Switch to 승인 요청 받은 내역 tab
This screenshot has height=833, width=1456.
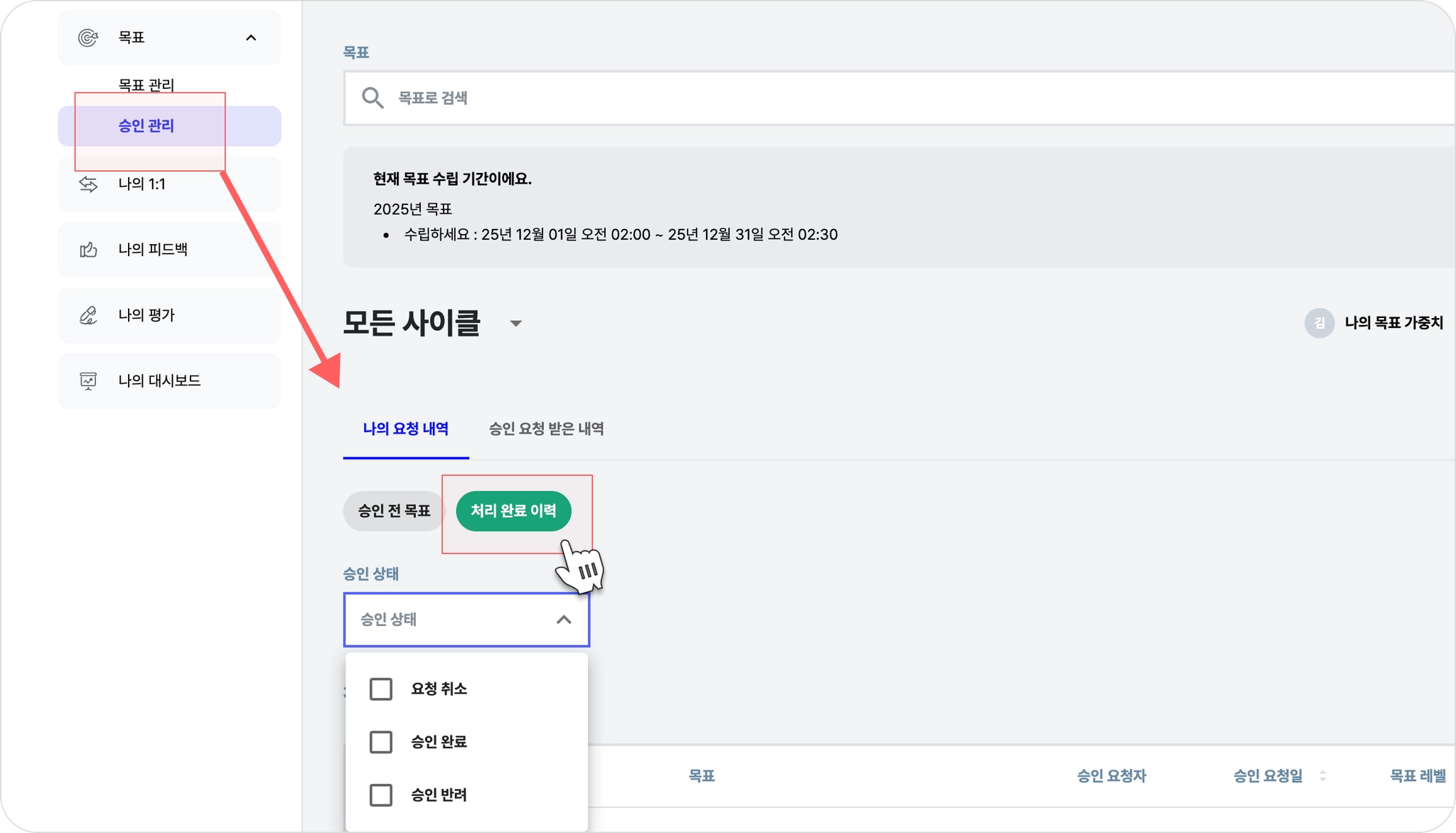coord(546,429)
